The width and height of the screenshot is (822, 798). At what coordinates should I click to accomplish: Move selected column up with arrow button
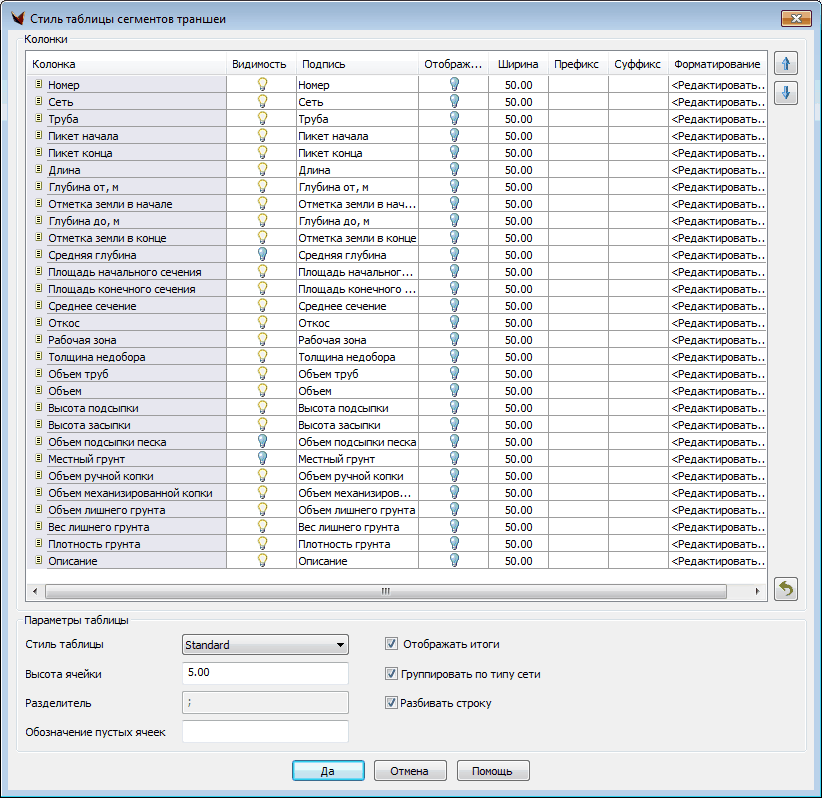coord(786,64)
